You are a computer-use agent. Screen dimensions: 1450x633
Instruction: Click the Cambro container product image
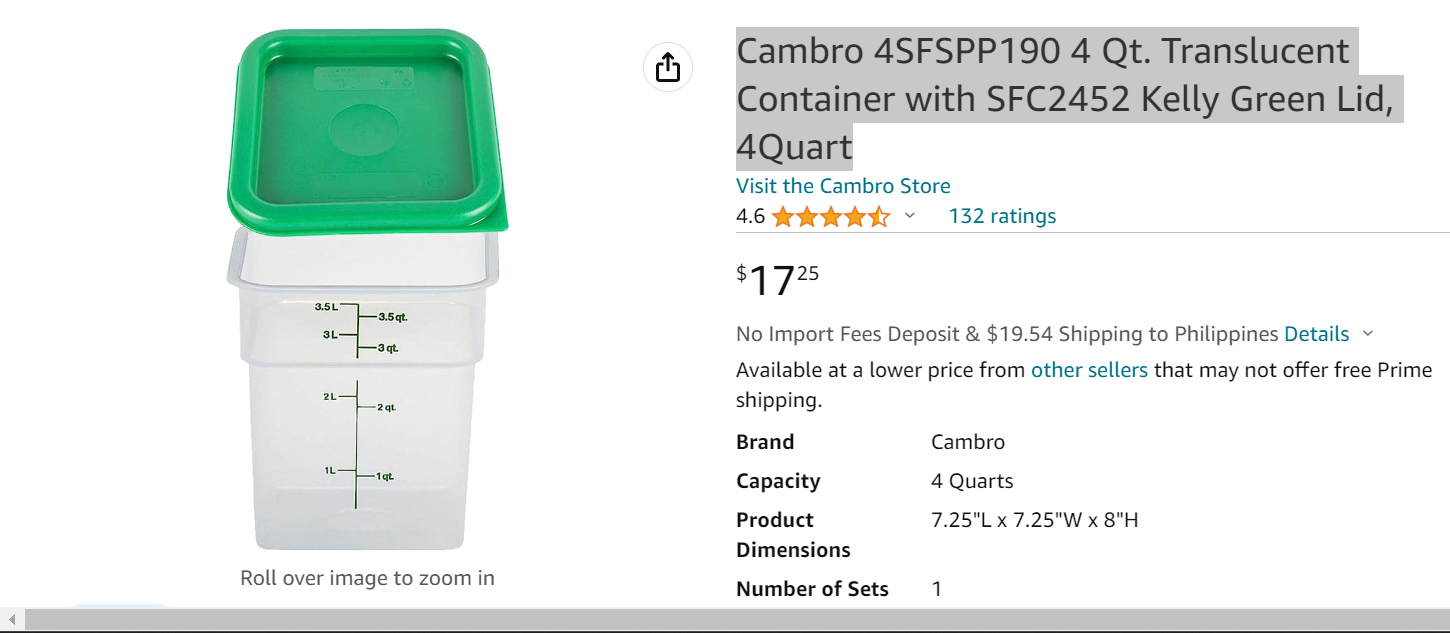point(368,290)
